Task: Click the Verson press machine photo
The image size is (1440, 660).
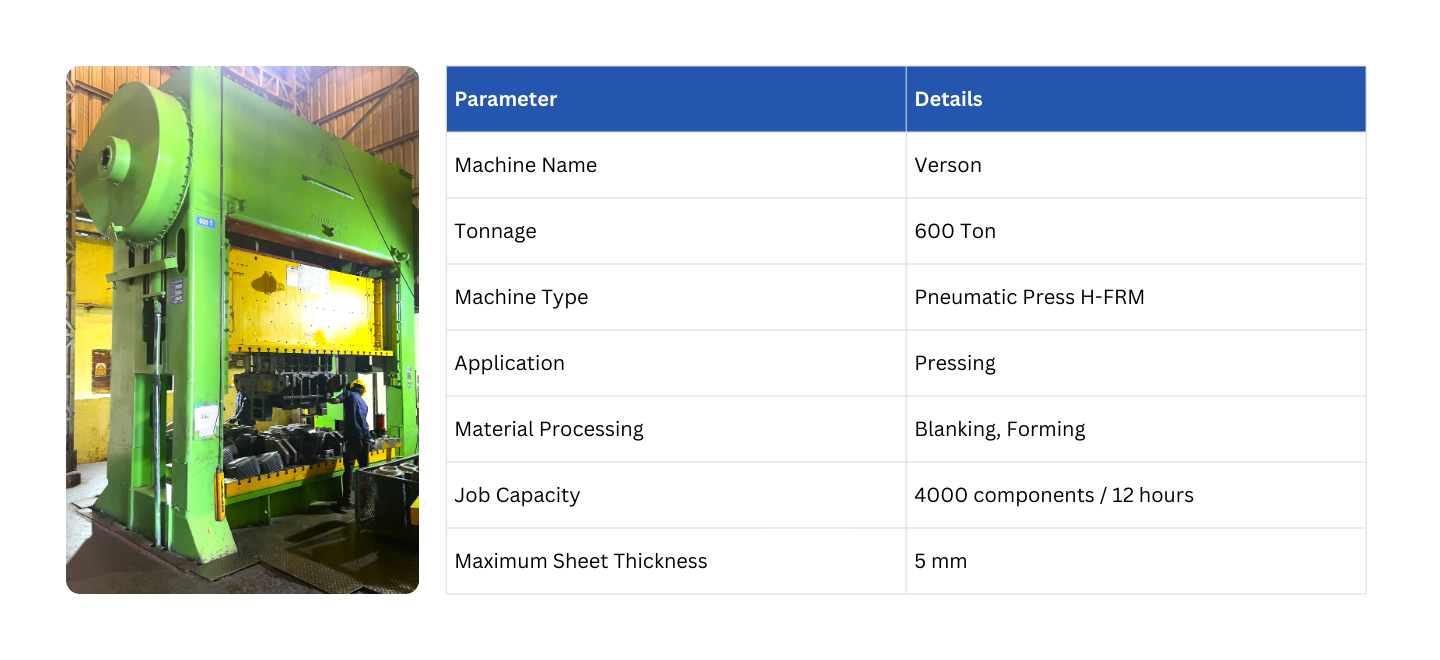Action: point(242,330)
